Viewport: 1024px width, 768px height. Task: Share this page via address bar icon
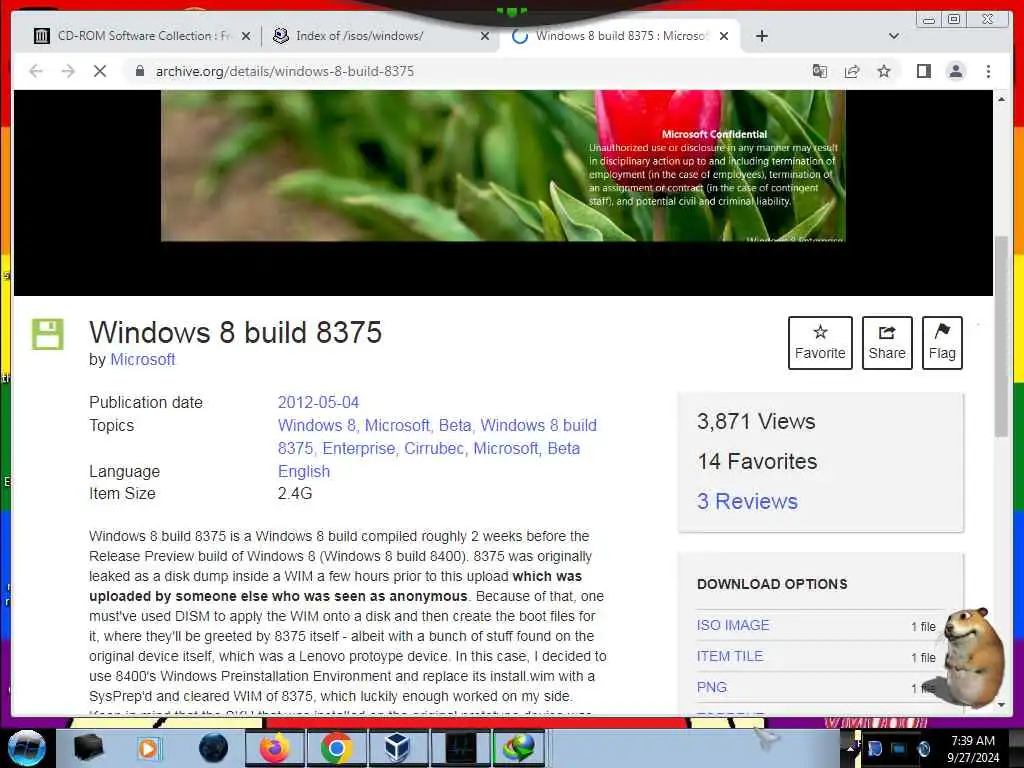[852, 71]
